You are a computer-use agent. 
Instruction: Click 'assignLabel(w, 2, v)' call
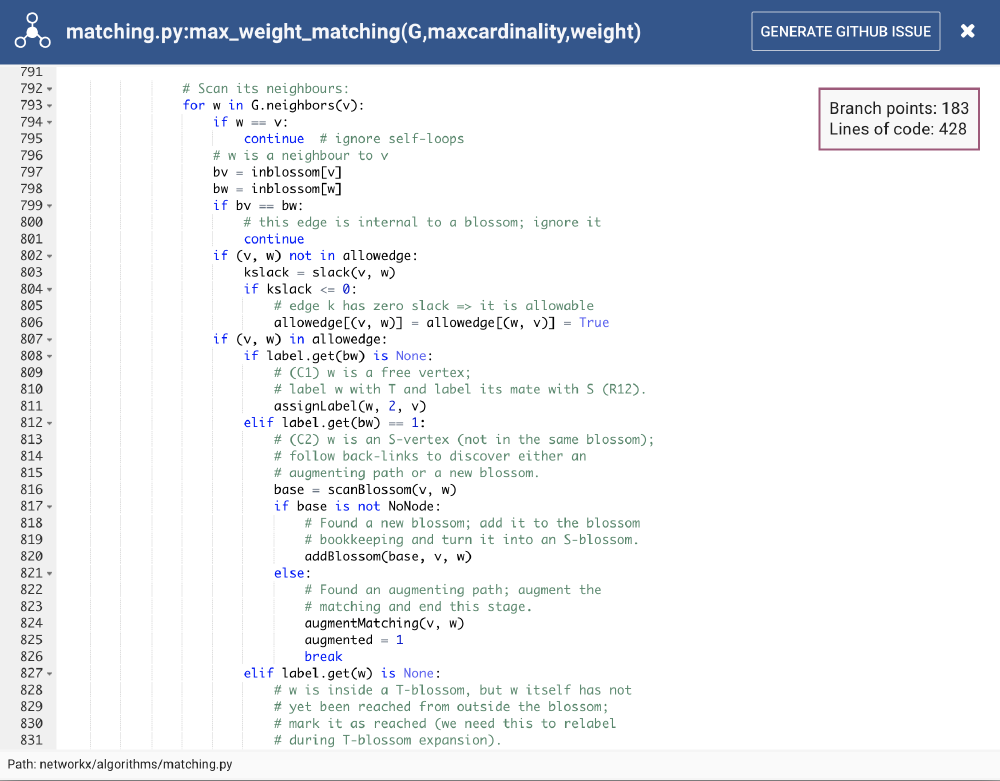click(x=350, y=406)
